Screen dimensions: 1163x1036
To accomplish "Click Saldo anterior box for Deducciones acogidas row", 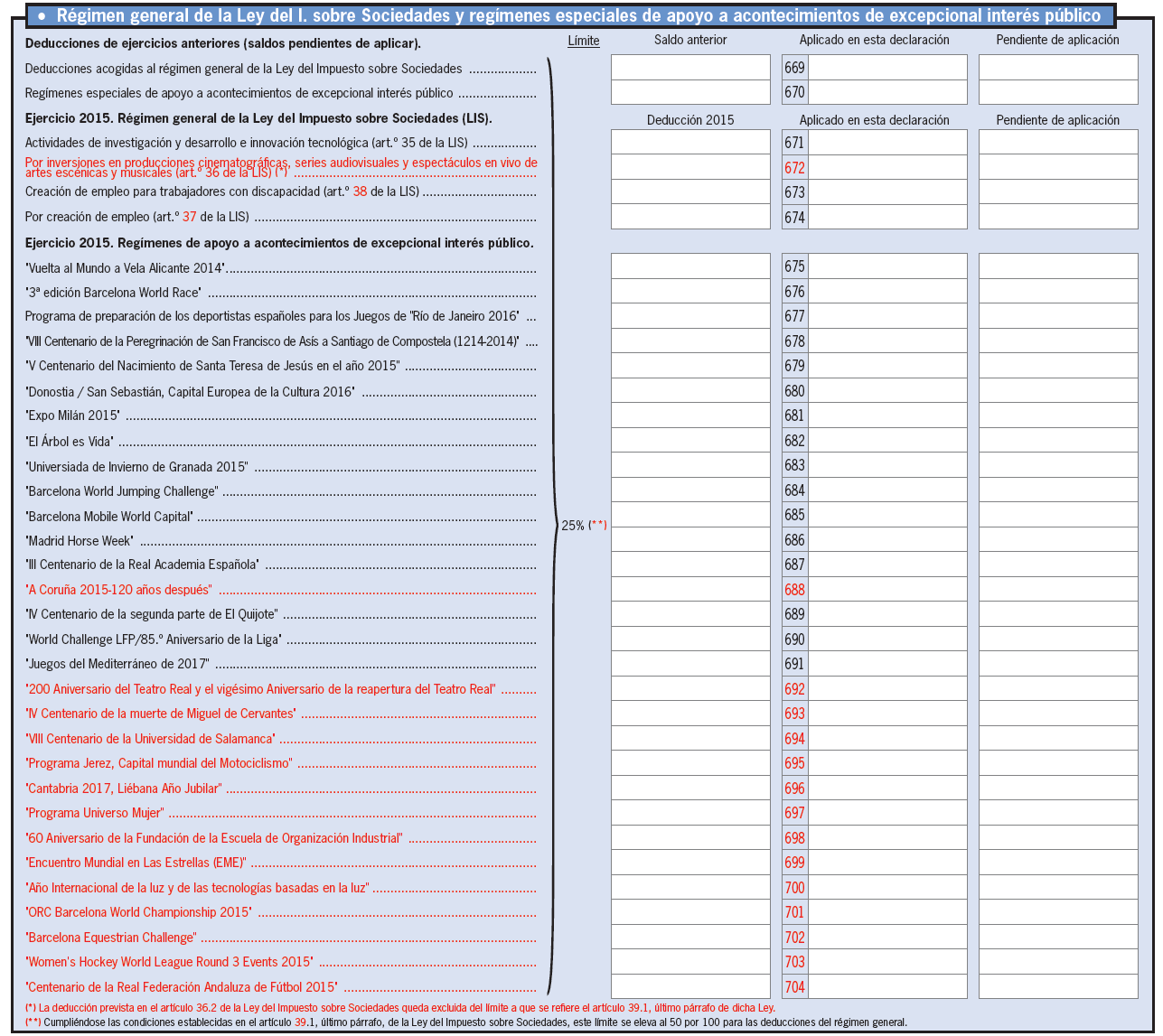I will pyautogui.click(x=690, y=68).
